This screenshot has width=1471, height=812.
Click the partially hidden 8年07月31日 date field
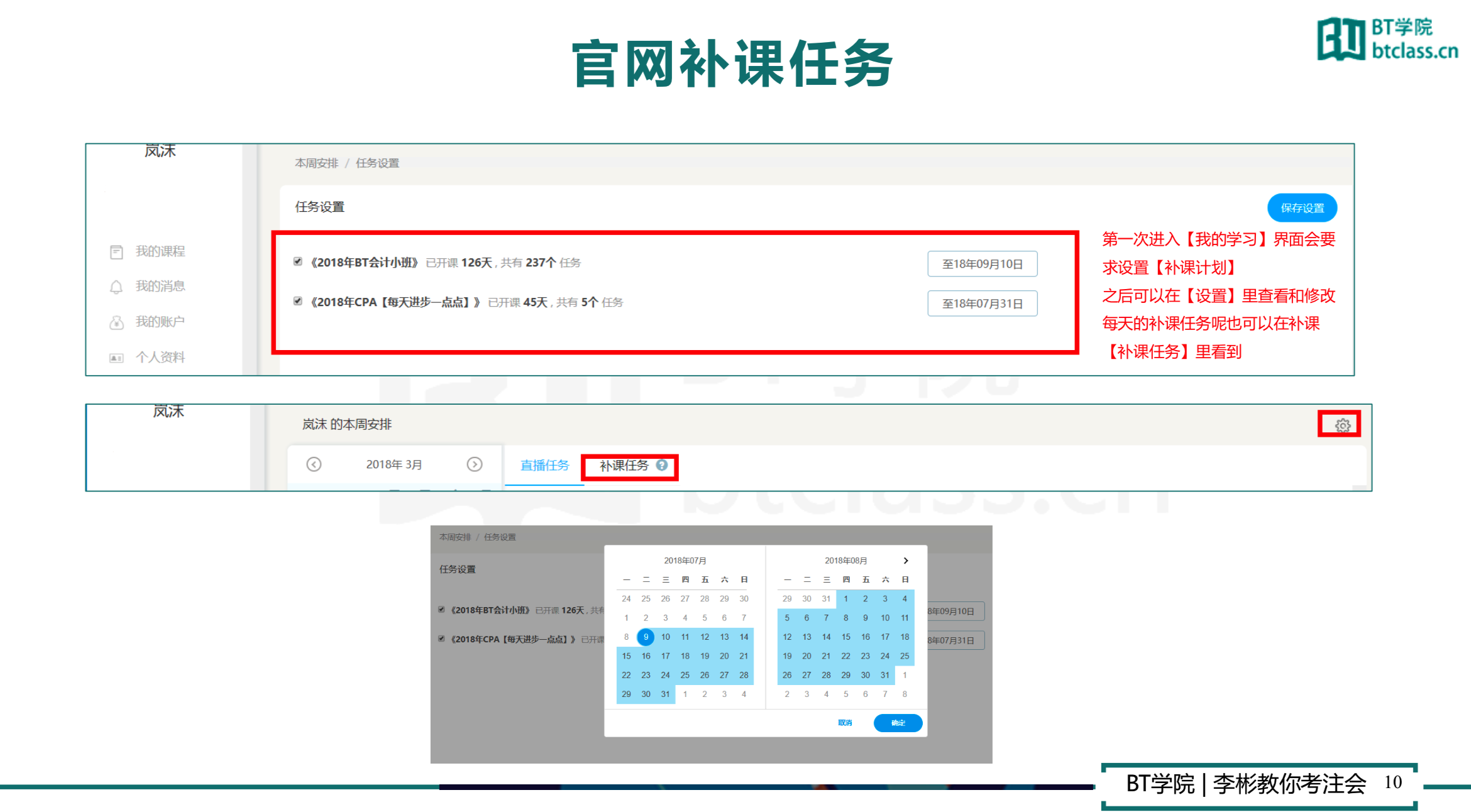coord(956,640)
